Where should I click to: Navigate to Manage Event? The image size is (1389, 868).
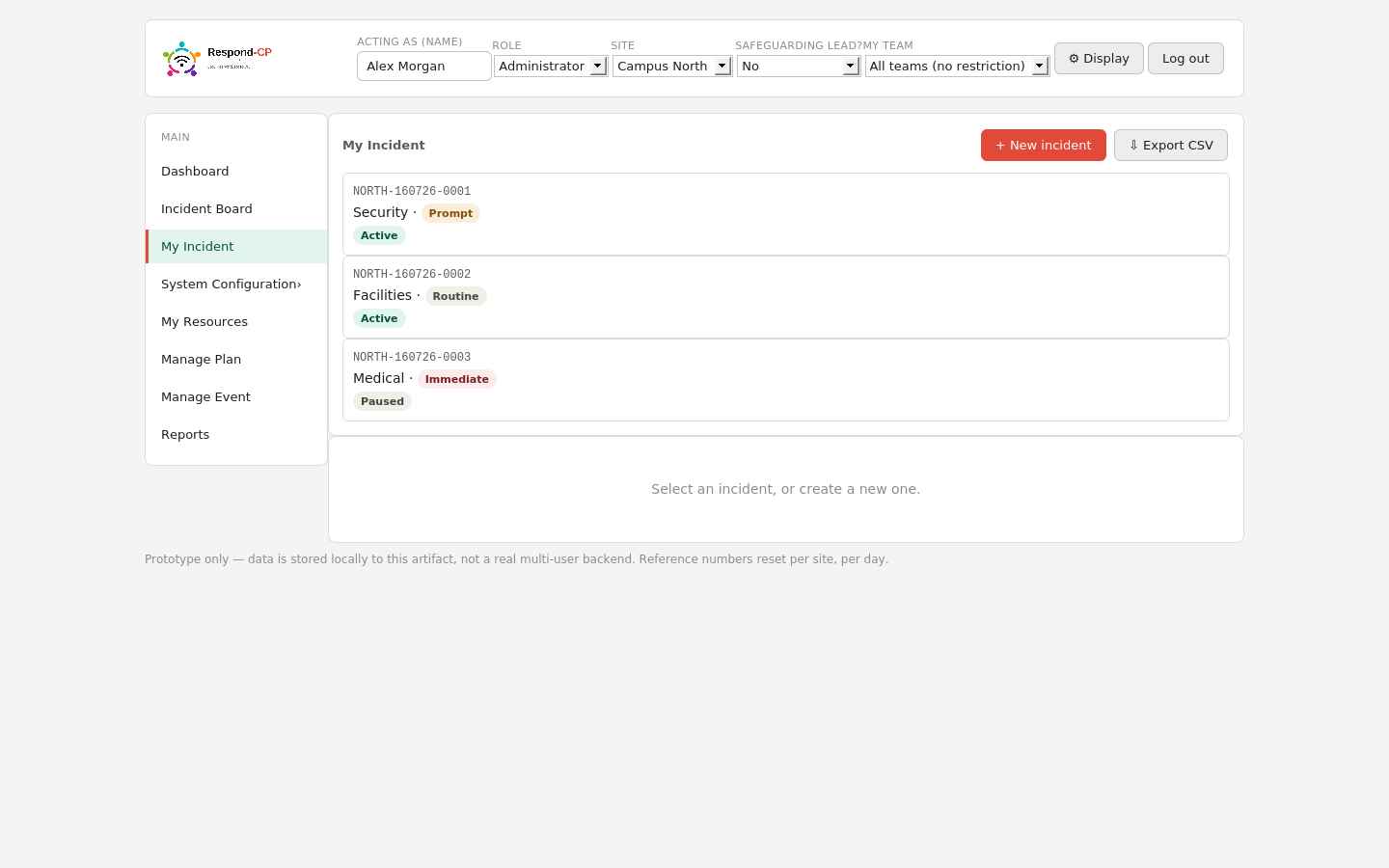coord(236,396)
